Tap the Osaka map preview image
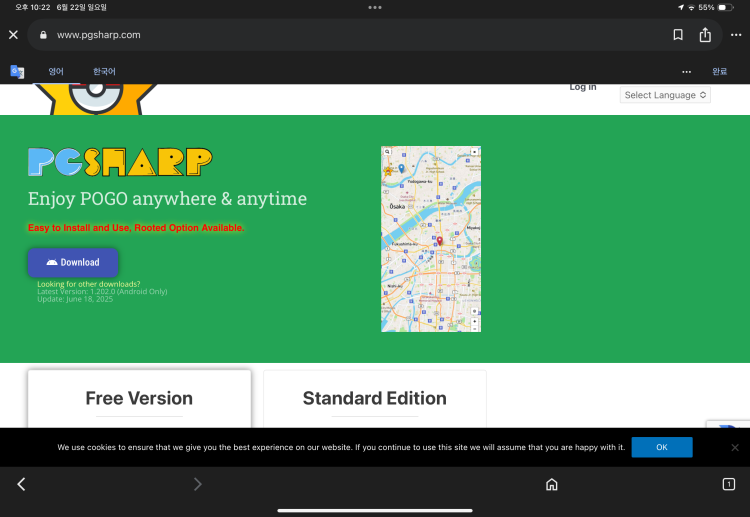The height and width of the screenshot is (517, 750). (x=431, y=239)
